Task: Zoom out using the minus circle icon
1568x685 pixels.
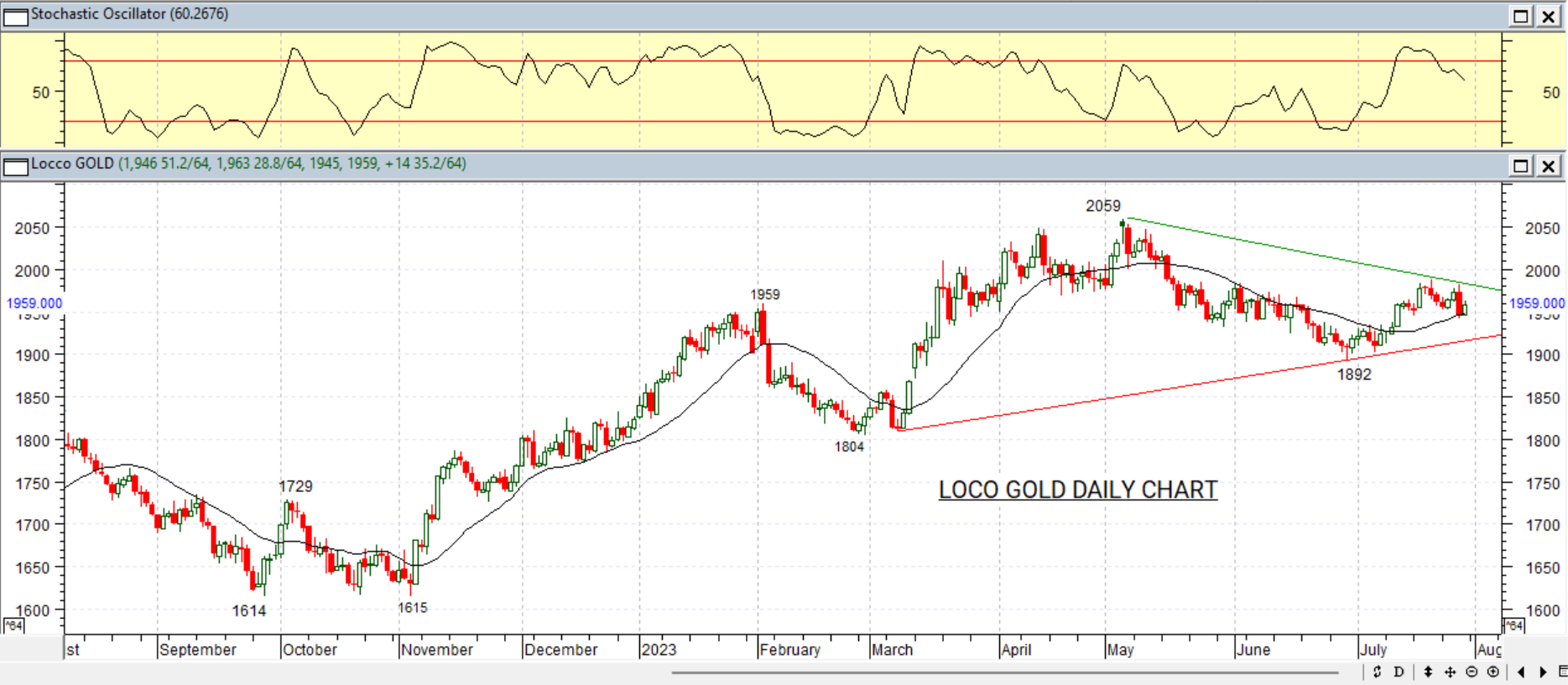Action: pos(1472,672)
